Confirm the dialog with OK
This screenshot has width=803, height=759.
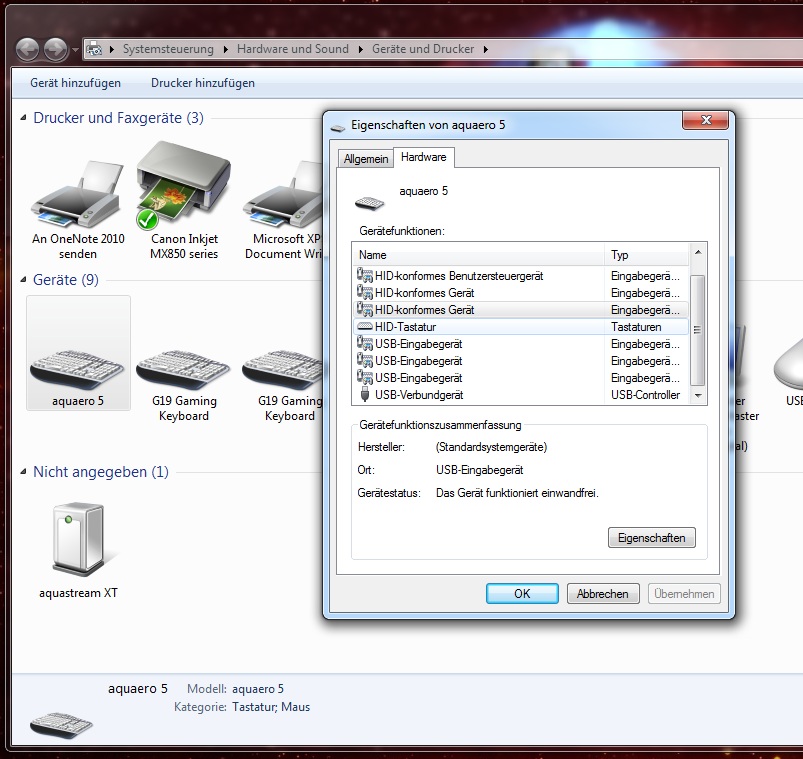(x=522, y=593)
